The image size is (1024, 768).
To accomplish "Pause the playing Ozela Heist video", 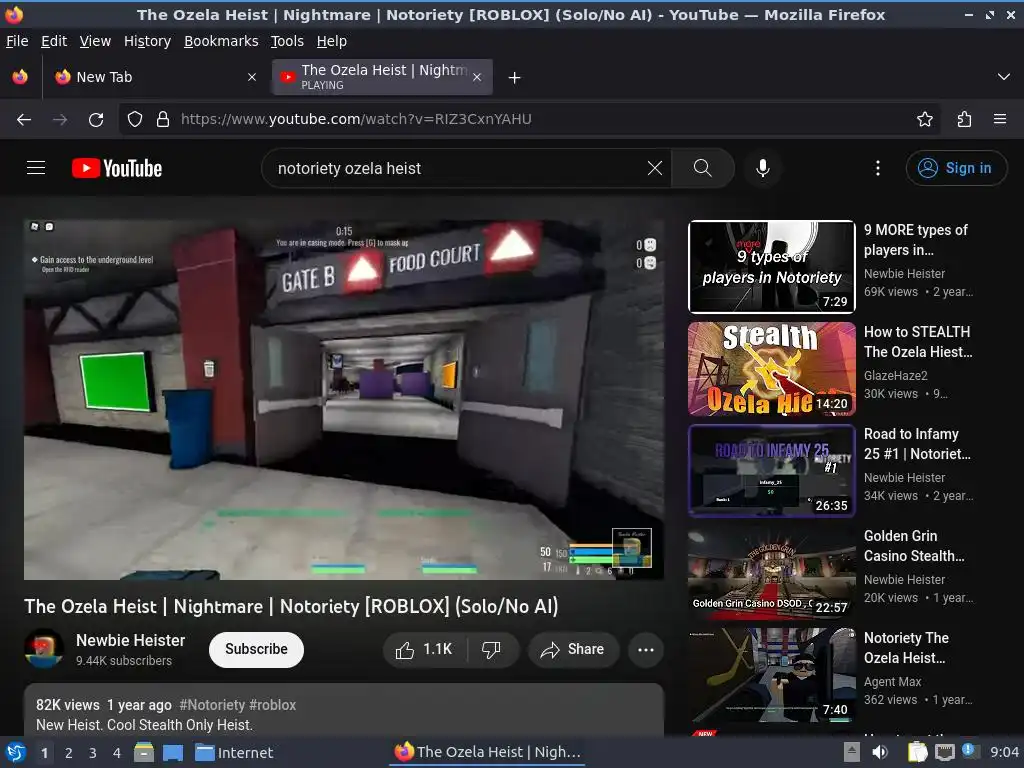I will click(344, 400).
